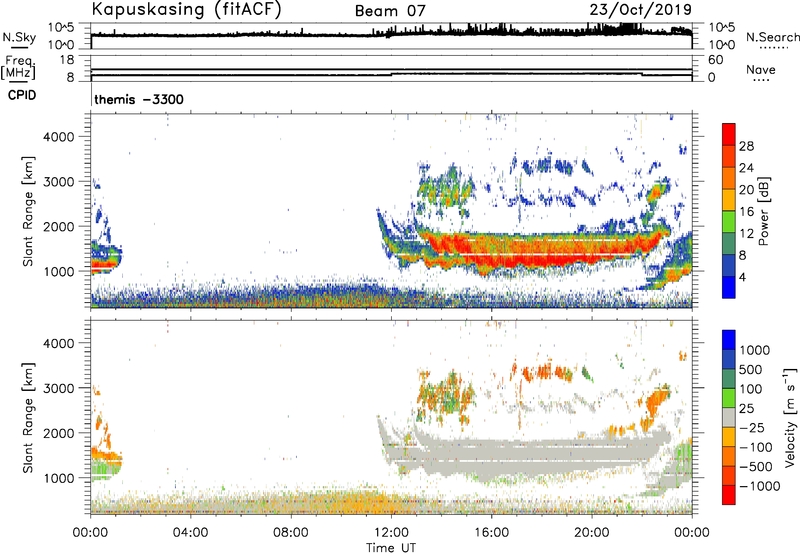800x554 pixels.
Task: Select the CPID row label
Action: (x=22, y=95)
